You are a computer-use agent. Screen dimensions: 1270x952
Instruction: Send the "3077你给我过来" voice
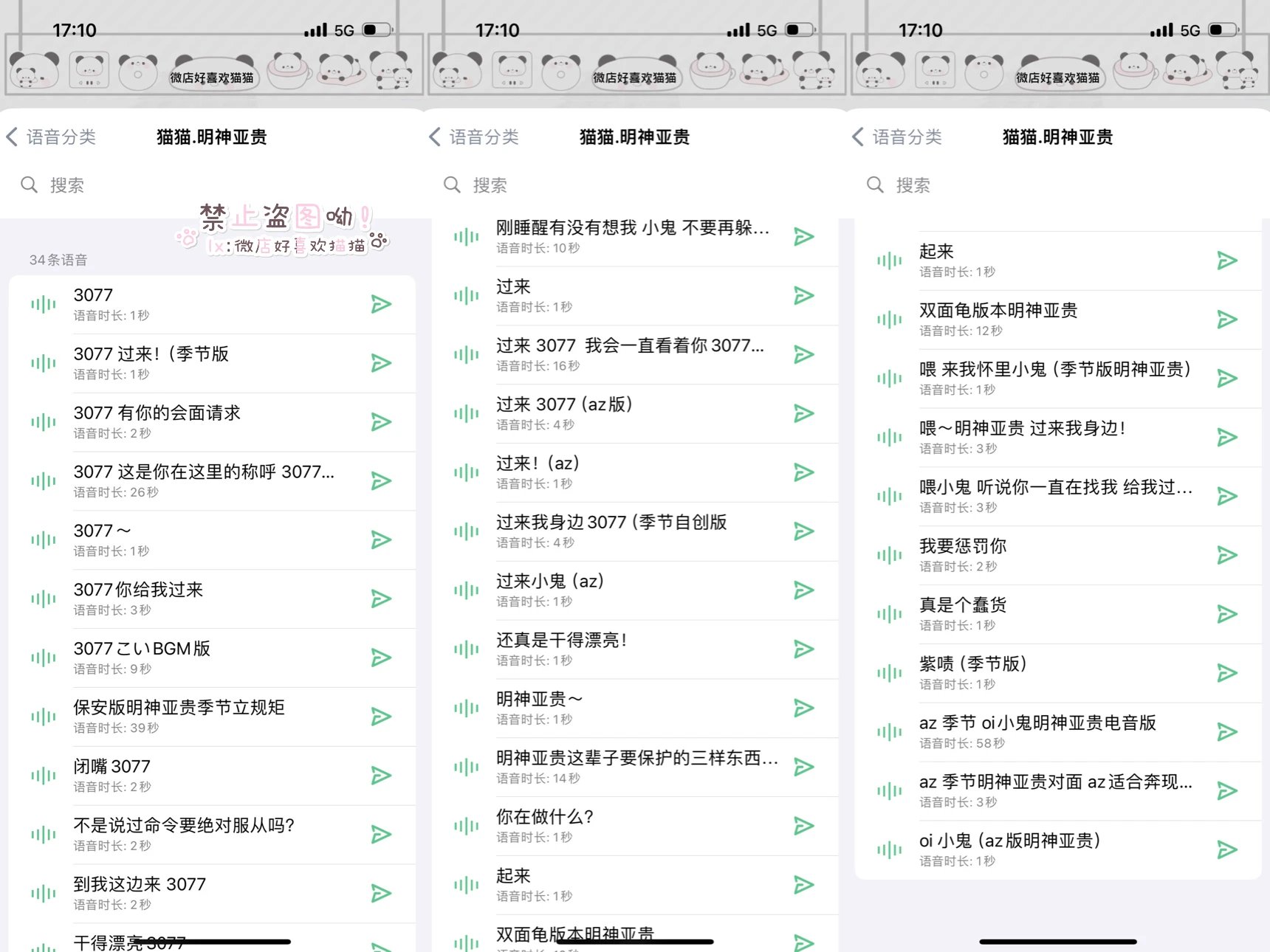pyautogui.click(x=381, y=599)
